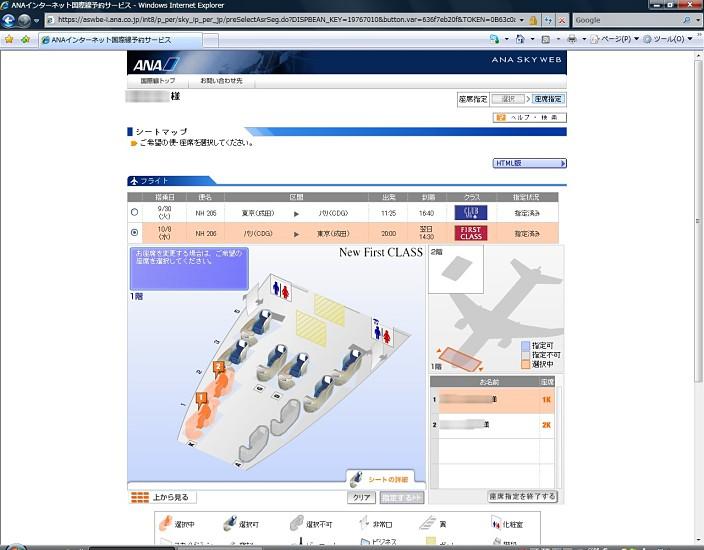Click seat marker 1 on seat map
Screen dimensions: 704x550
click(x=201, y=398)
